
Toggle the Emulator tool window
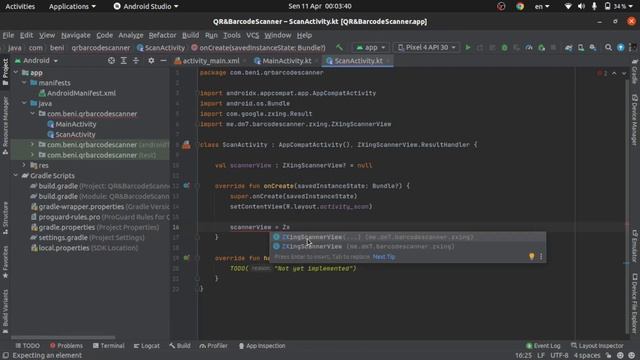tap(634, 246)
